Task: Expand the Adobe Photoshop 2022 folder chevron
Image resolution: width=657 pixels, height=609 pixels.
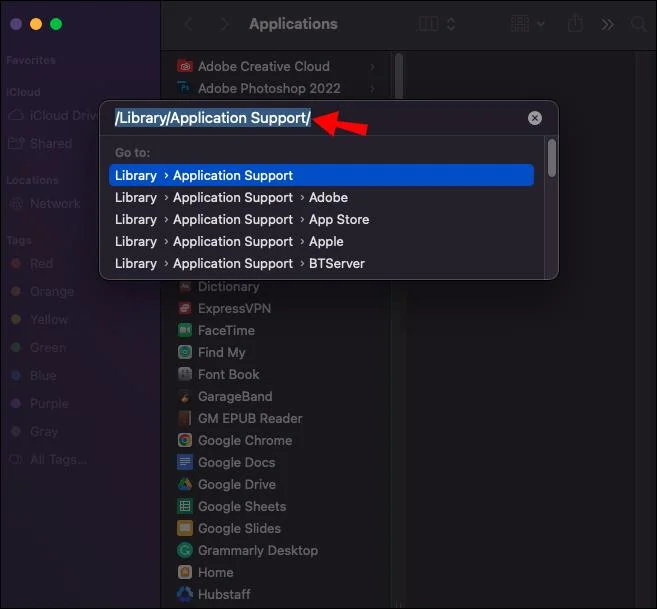Action: point(372,89)
